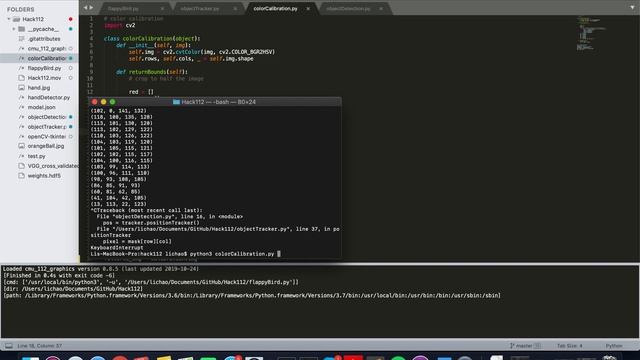Click the VOG_cross_validated file icon
The image size is (640, 360).
pos(22,166)
